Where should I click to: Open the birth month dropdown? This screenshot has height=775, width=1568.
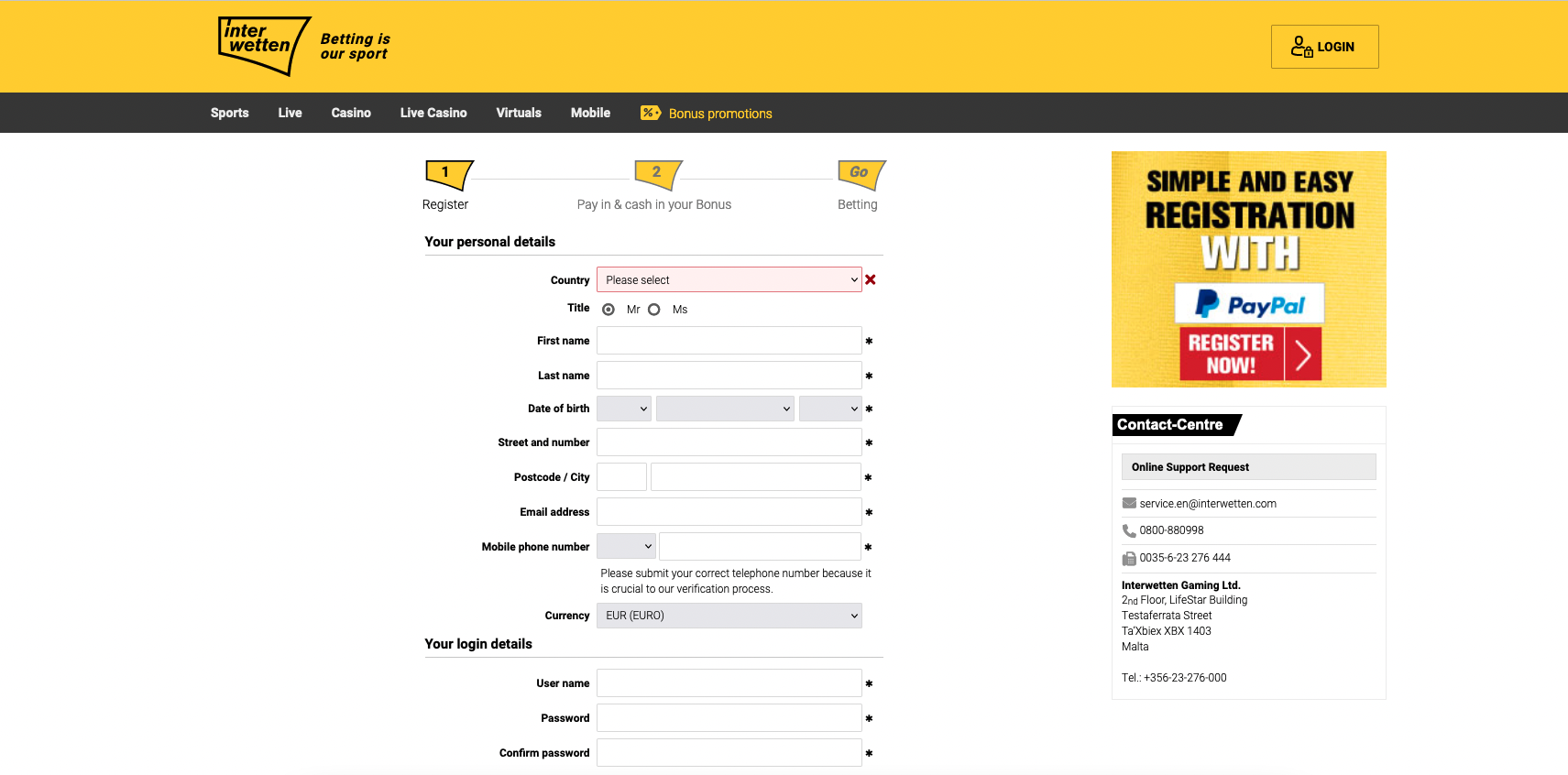(x=725, y=409)
